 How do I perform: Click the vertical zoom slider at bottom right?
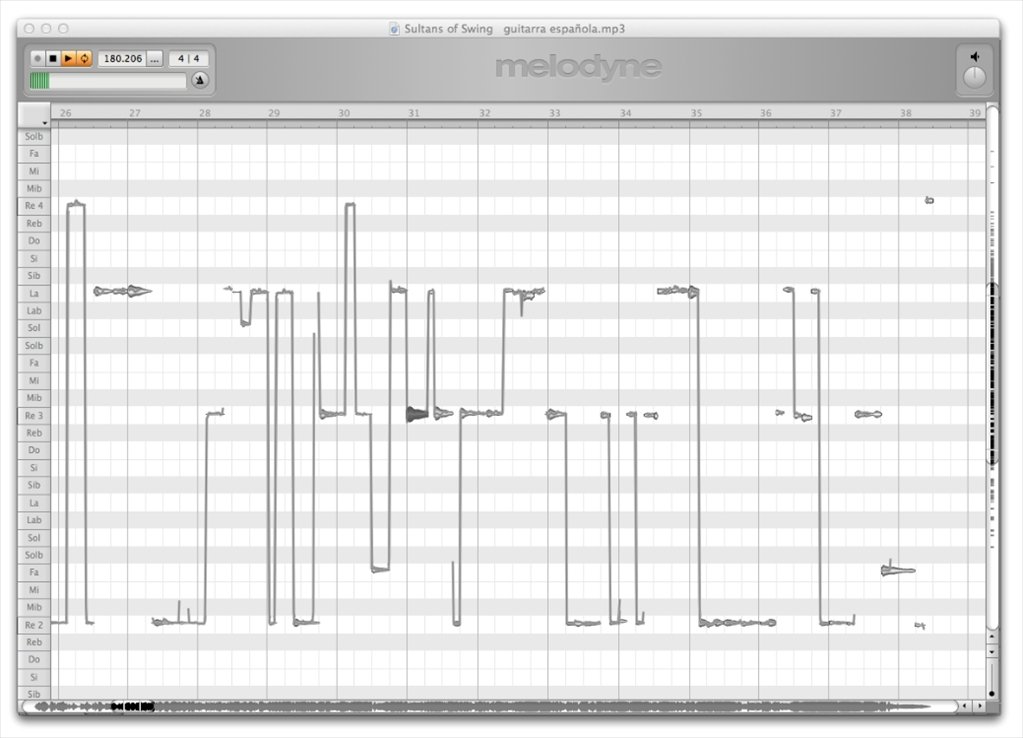click(x=992, y=680)
